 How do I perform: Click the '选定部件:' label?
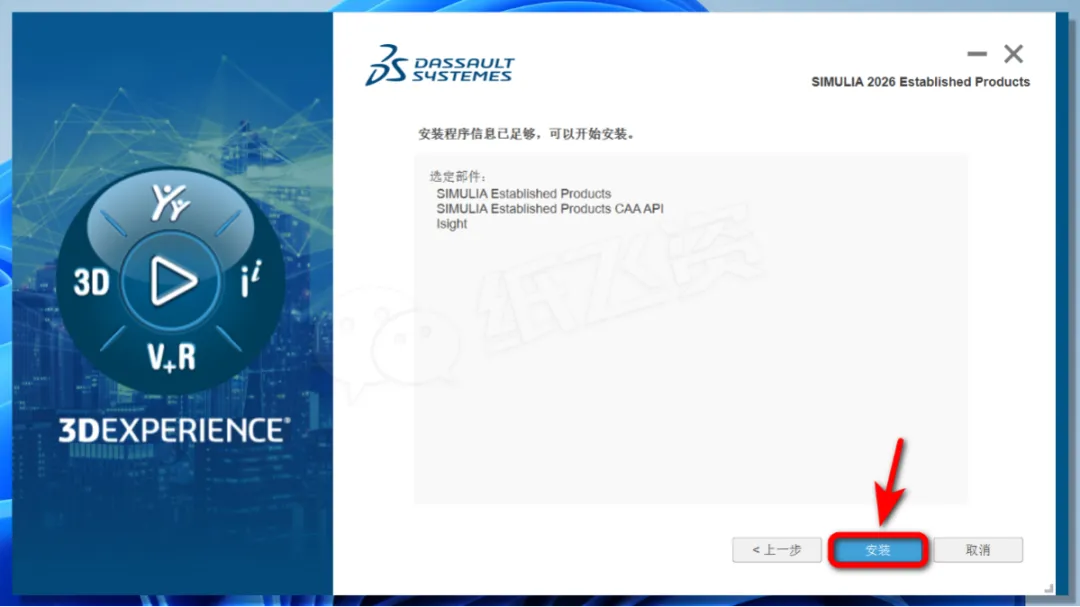(x=457, y=176)
